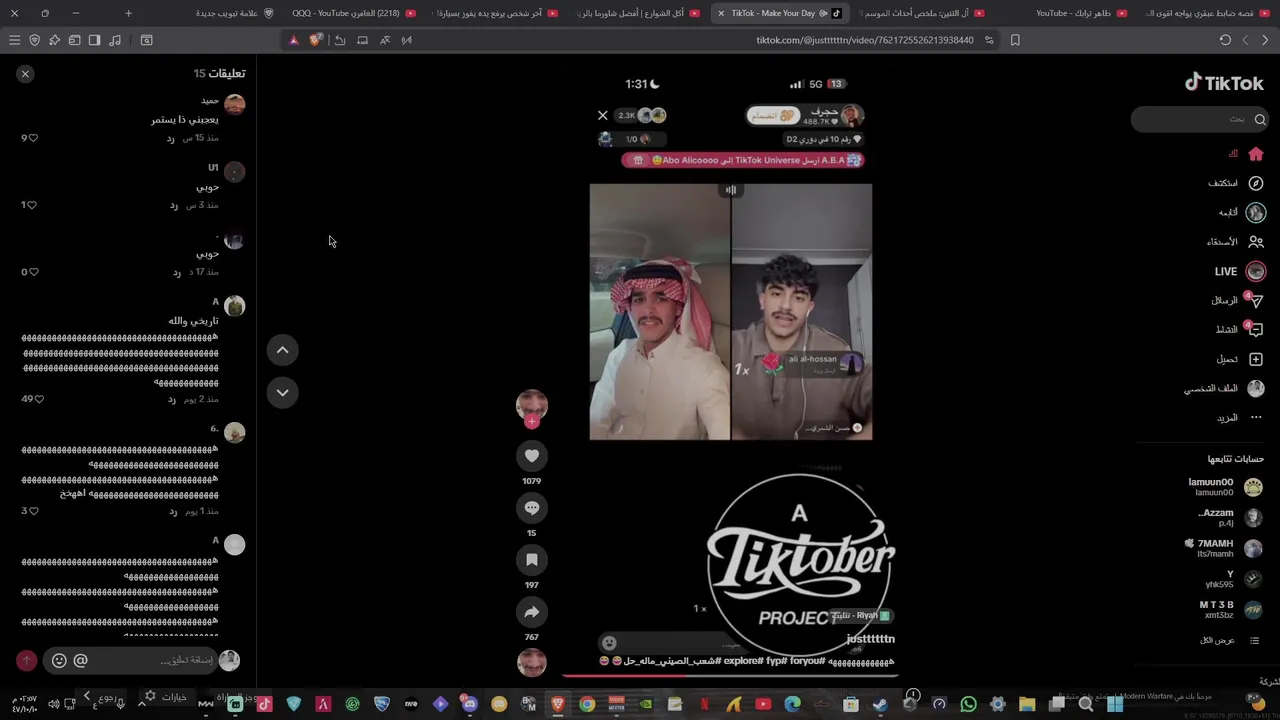1280x720 pixels.
Task: Click the tiktok.com address bar URL
Action: (864, 40)
